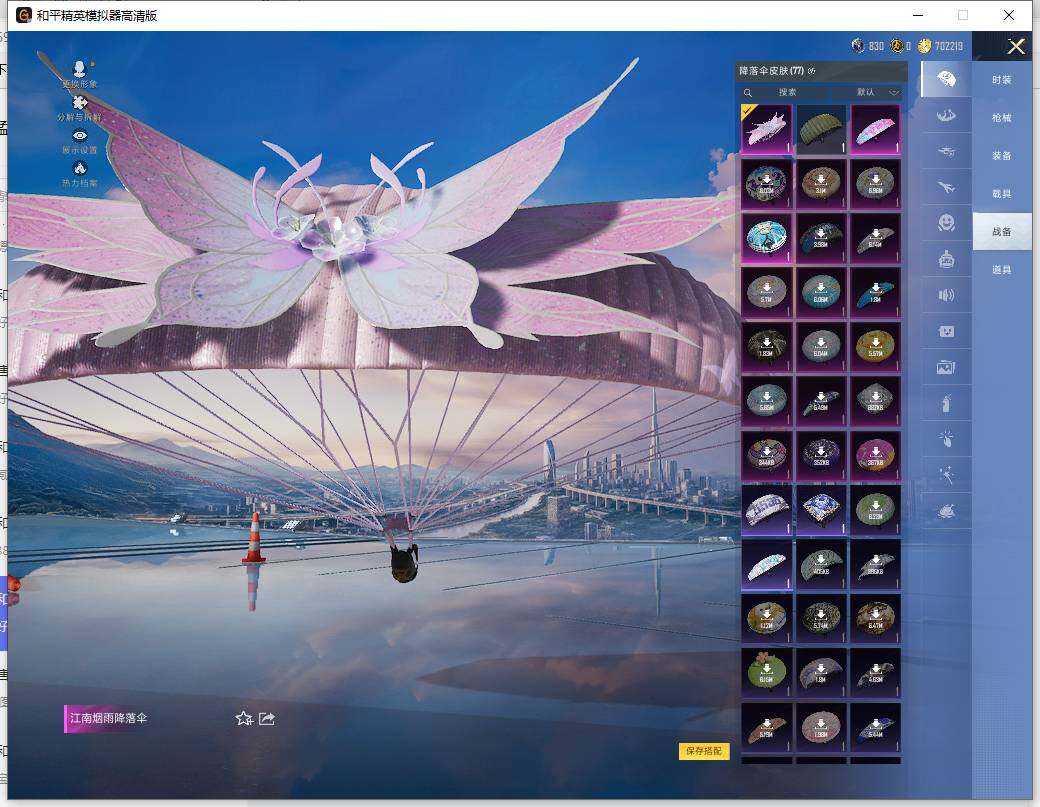This screenshot has width=1040, height=807.
Task: Select the pink-blue pastel parachute thumbnail
Action: tap(876, 129)
